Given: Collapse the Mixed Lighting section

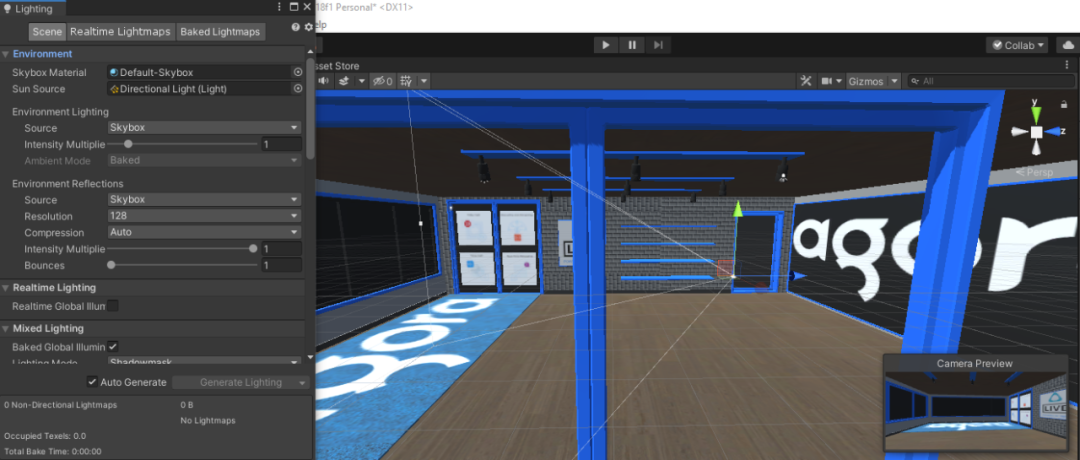Looking at the screenshot, I should point(6,328).
